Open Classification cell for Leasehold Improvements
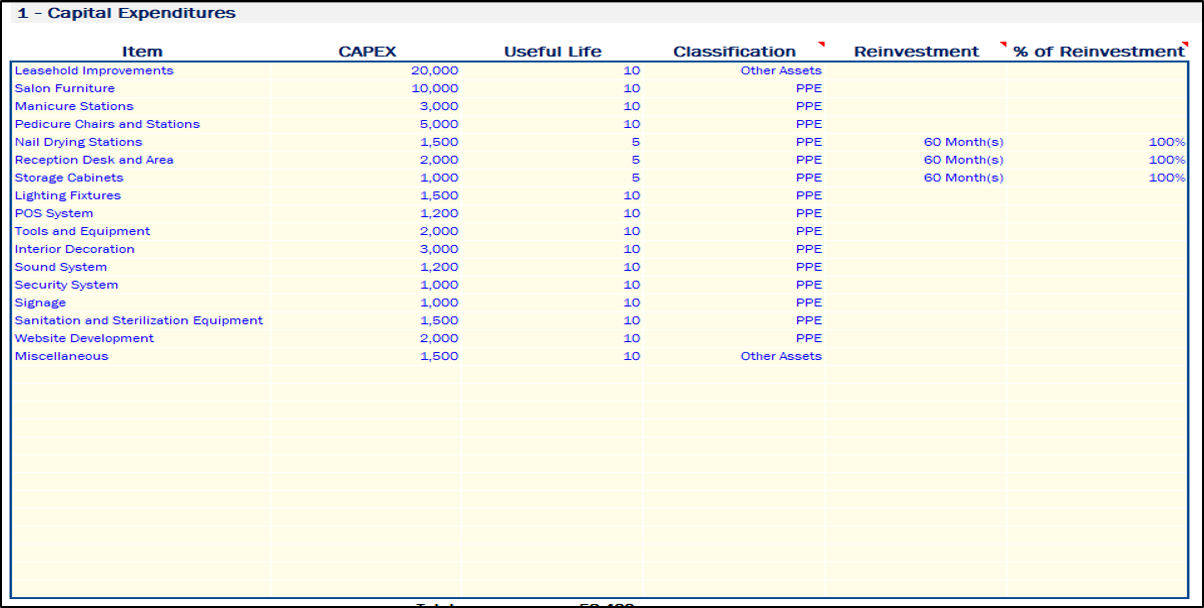Screen dimensions: 1204x608 (780, 71)
